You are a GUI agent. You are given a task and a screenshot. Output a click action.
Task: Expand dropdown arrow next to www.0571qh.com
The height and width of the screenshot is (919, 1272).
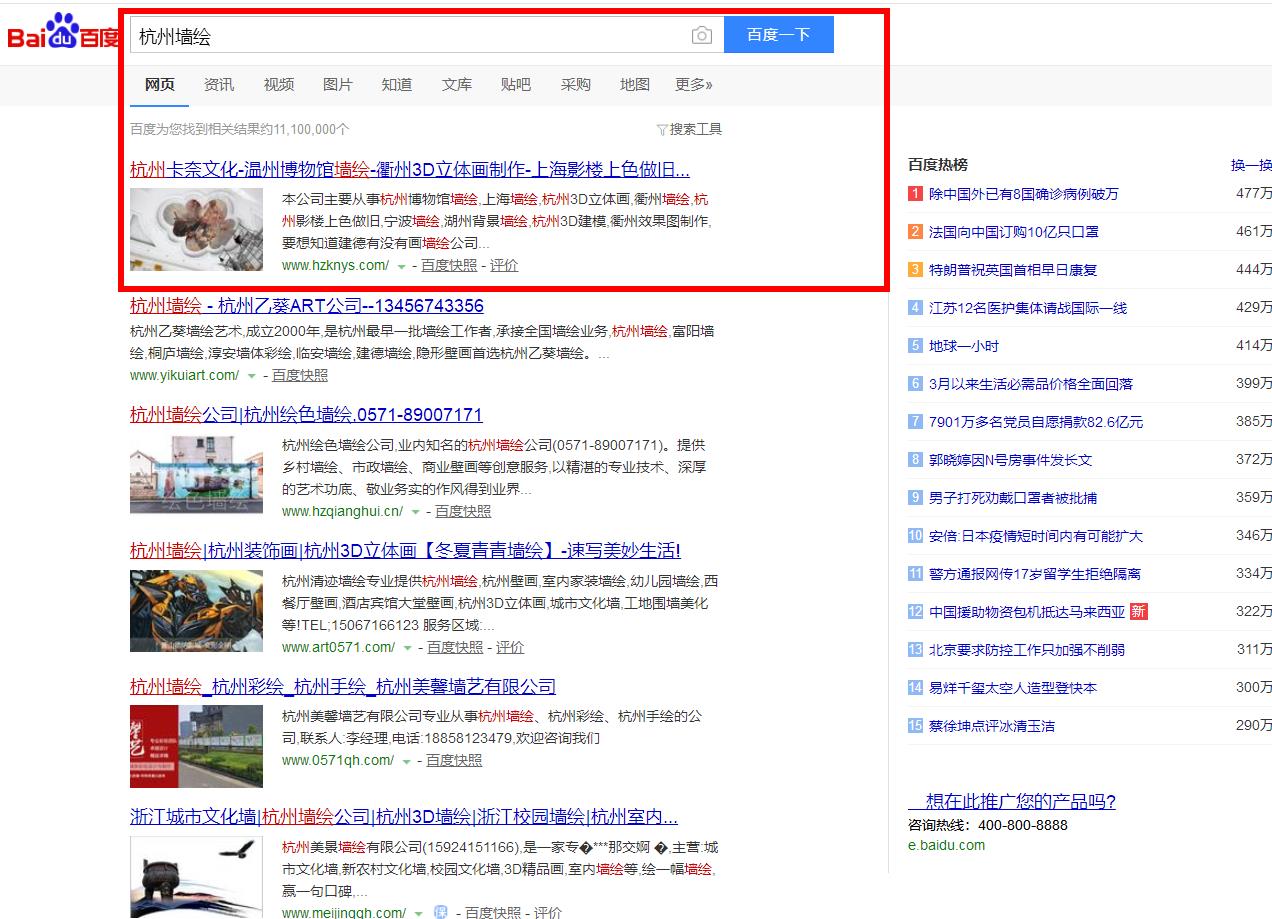pyautogui.click(x=407, y=762)
